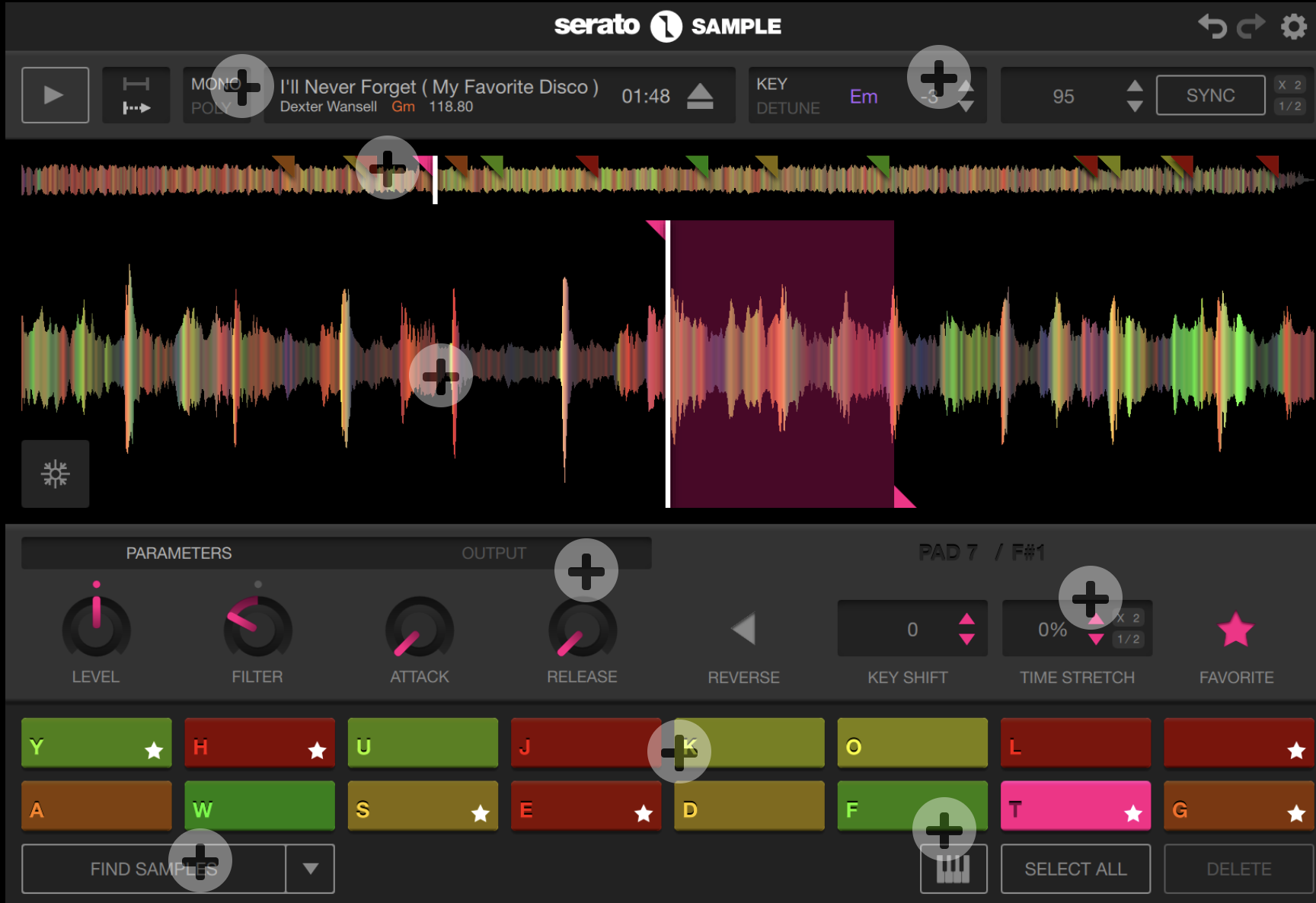
Task: Click the time stretch 1/2 button
Action: 1129,640
